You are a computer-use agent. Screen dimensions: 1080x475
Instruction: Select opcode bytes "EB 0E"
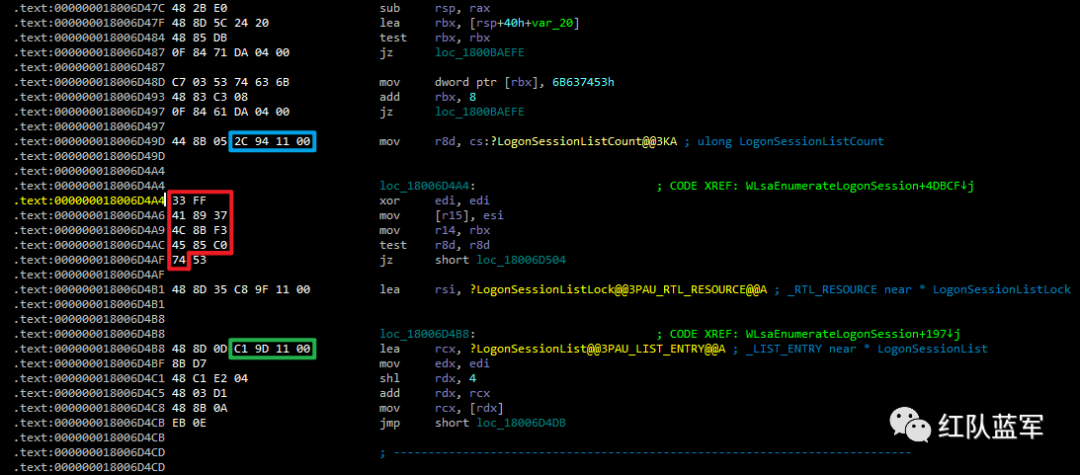(189, 423)
